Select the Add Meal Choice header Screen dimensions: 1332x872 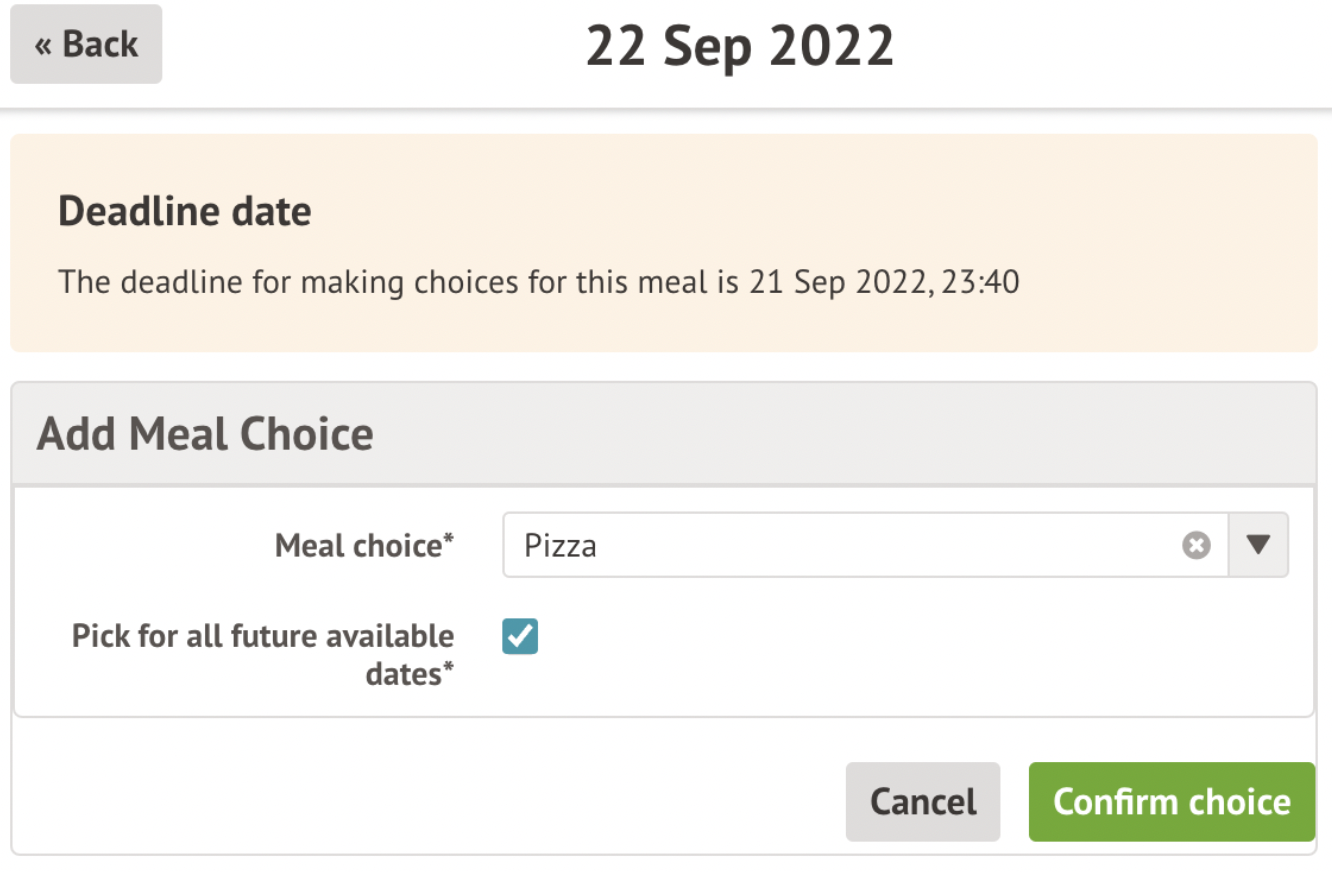tap(204, 433)
